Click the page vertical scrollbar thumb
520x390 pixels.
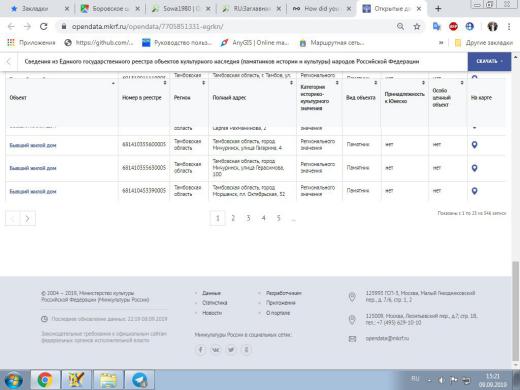click(x=516, y=310)
